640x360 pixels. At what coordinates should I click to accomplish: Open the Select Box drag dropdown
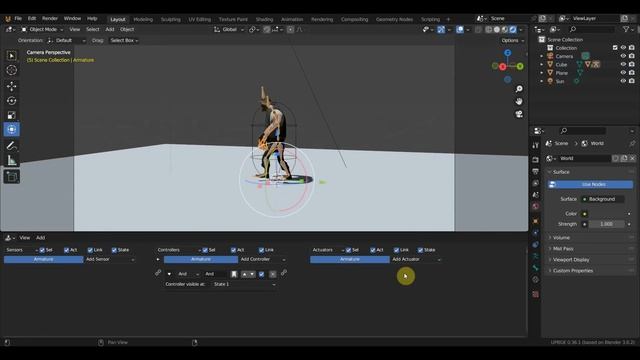coord(124,40)
